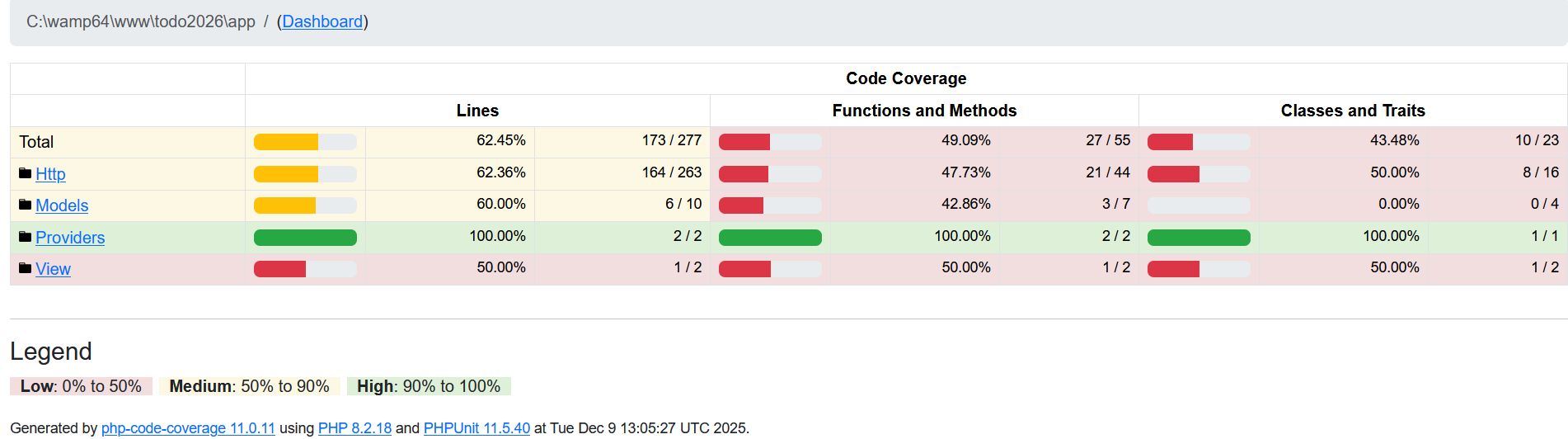Click the folder icon beside Models

pos(25,205)
